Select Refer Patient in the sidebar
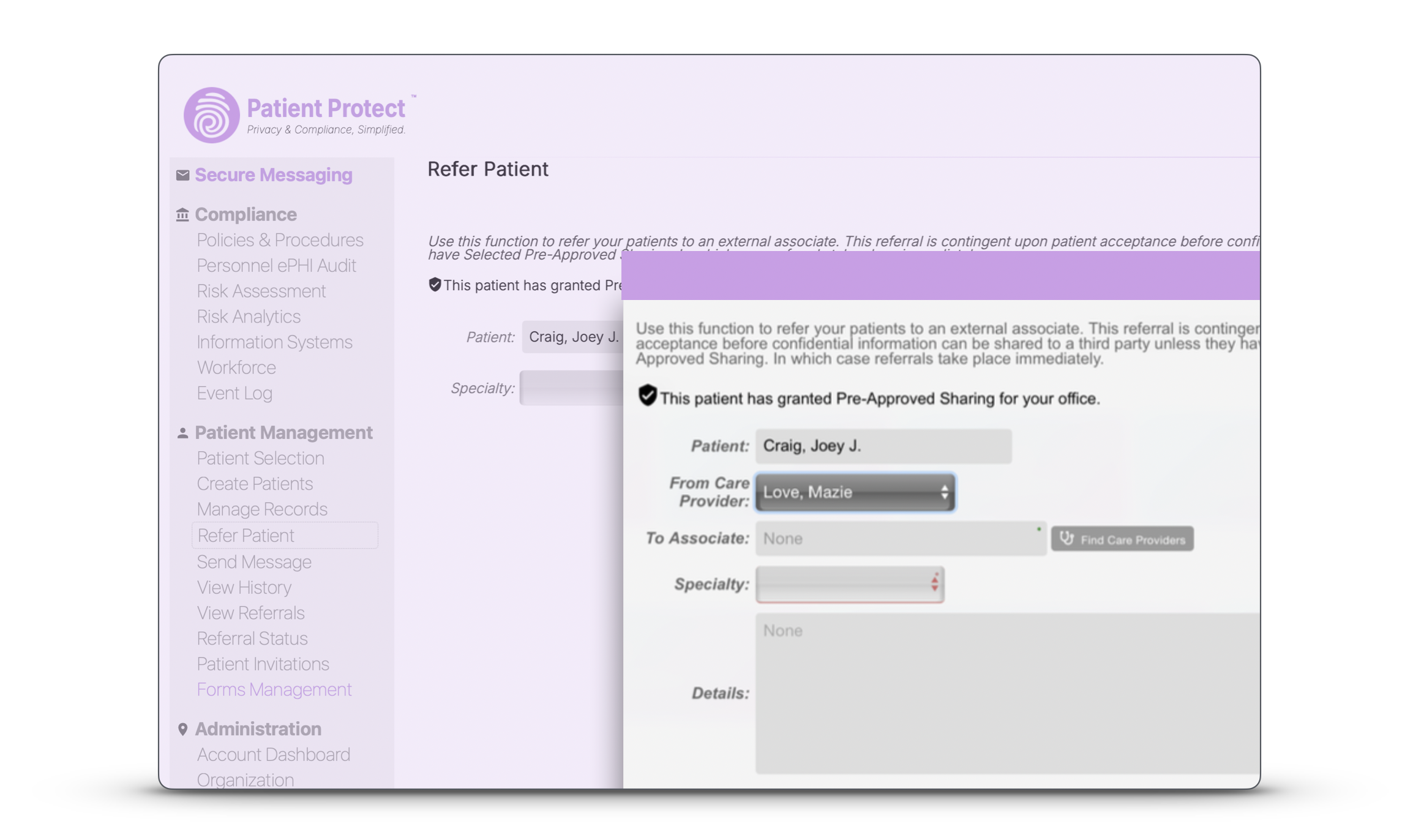The width and height of the screenshot is (1402, 840). (x=246, y=536)
